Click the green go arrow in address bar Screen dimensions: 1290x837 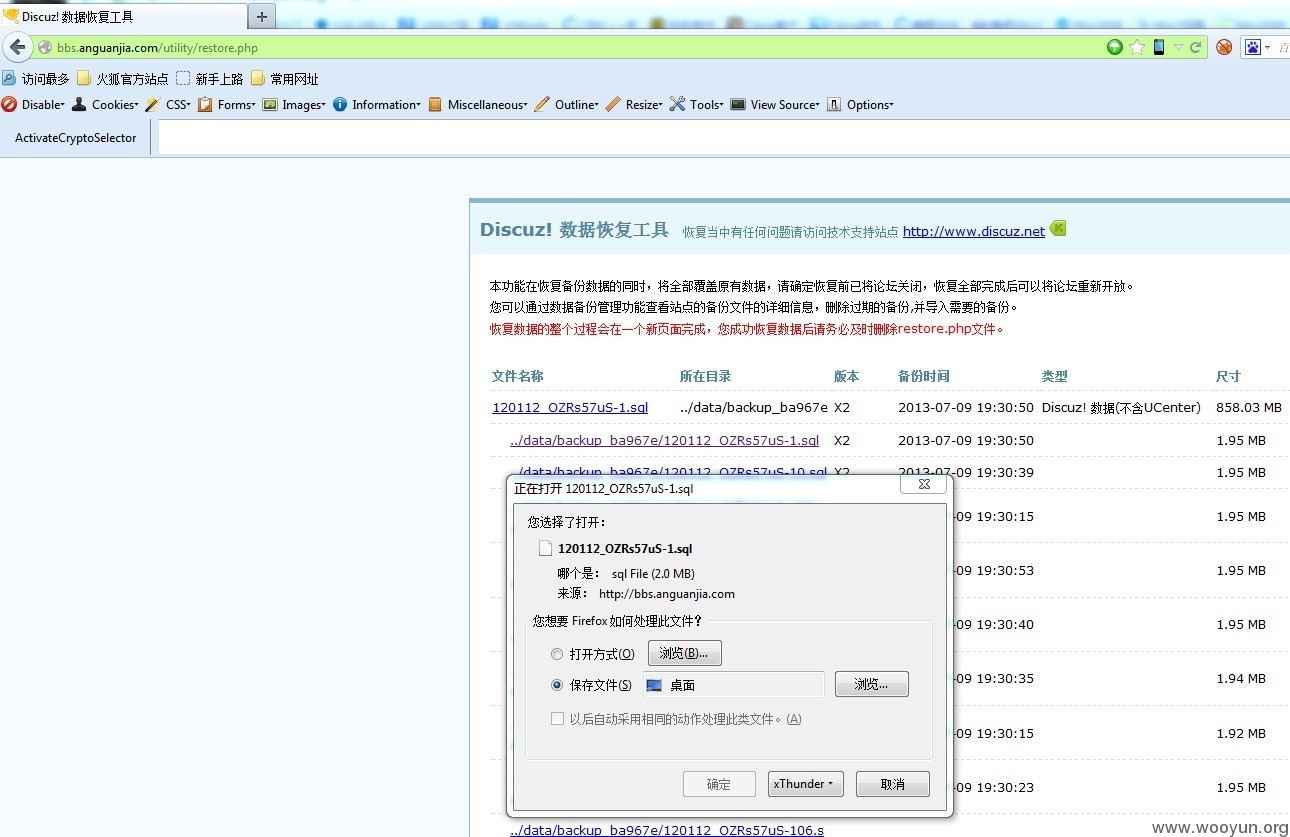[x=1115, y=47]
